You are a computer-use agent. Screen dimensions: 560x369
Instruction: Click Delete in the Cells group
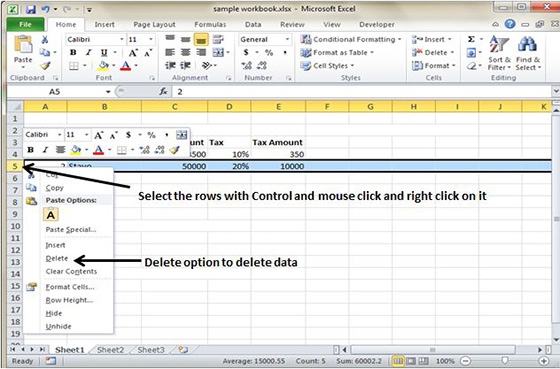[x=432, y=53]
